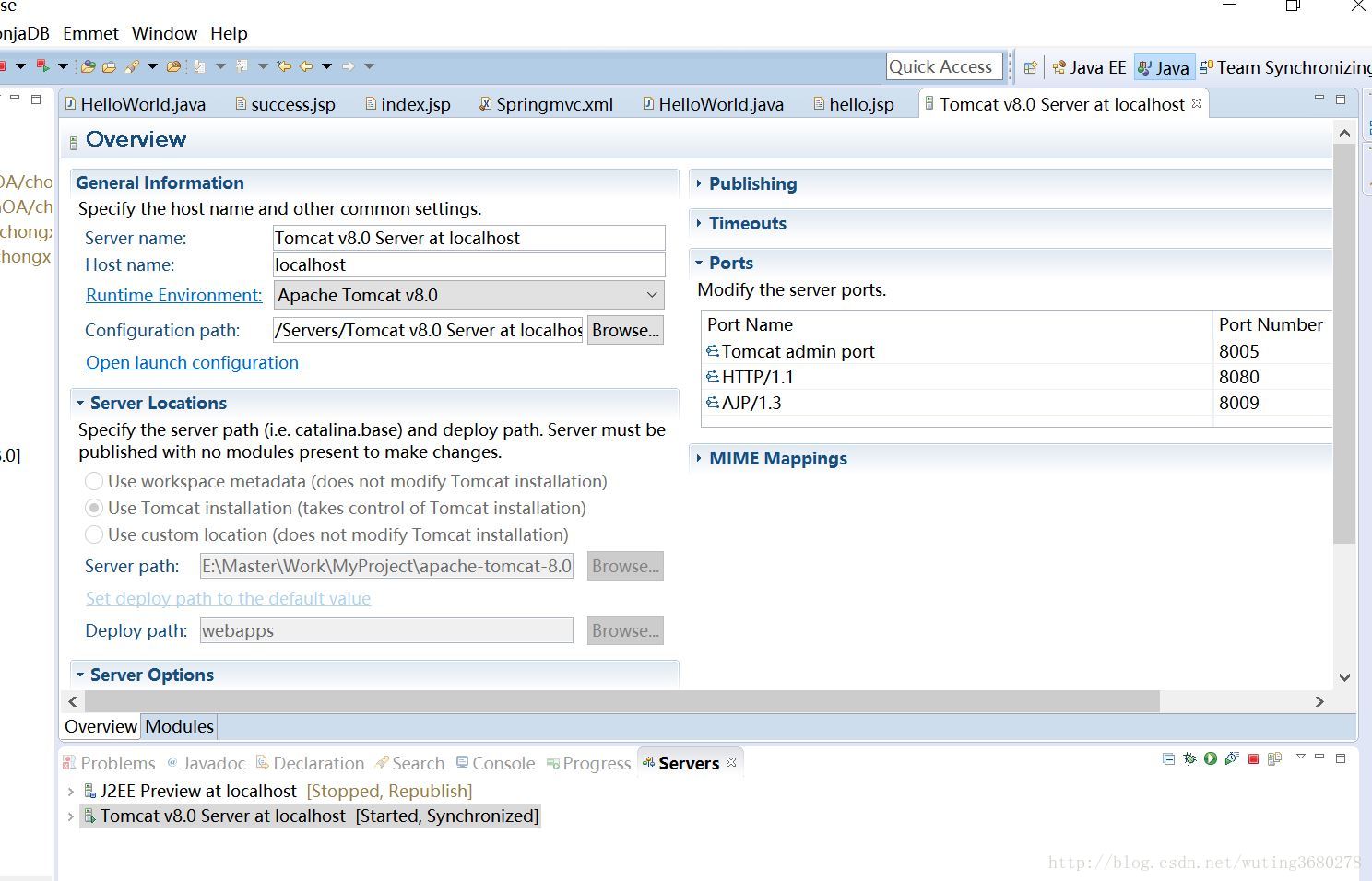
Task: Open the Servers view menu triangle
Action: (x=1300, y=757)
